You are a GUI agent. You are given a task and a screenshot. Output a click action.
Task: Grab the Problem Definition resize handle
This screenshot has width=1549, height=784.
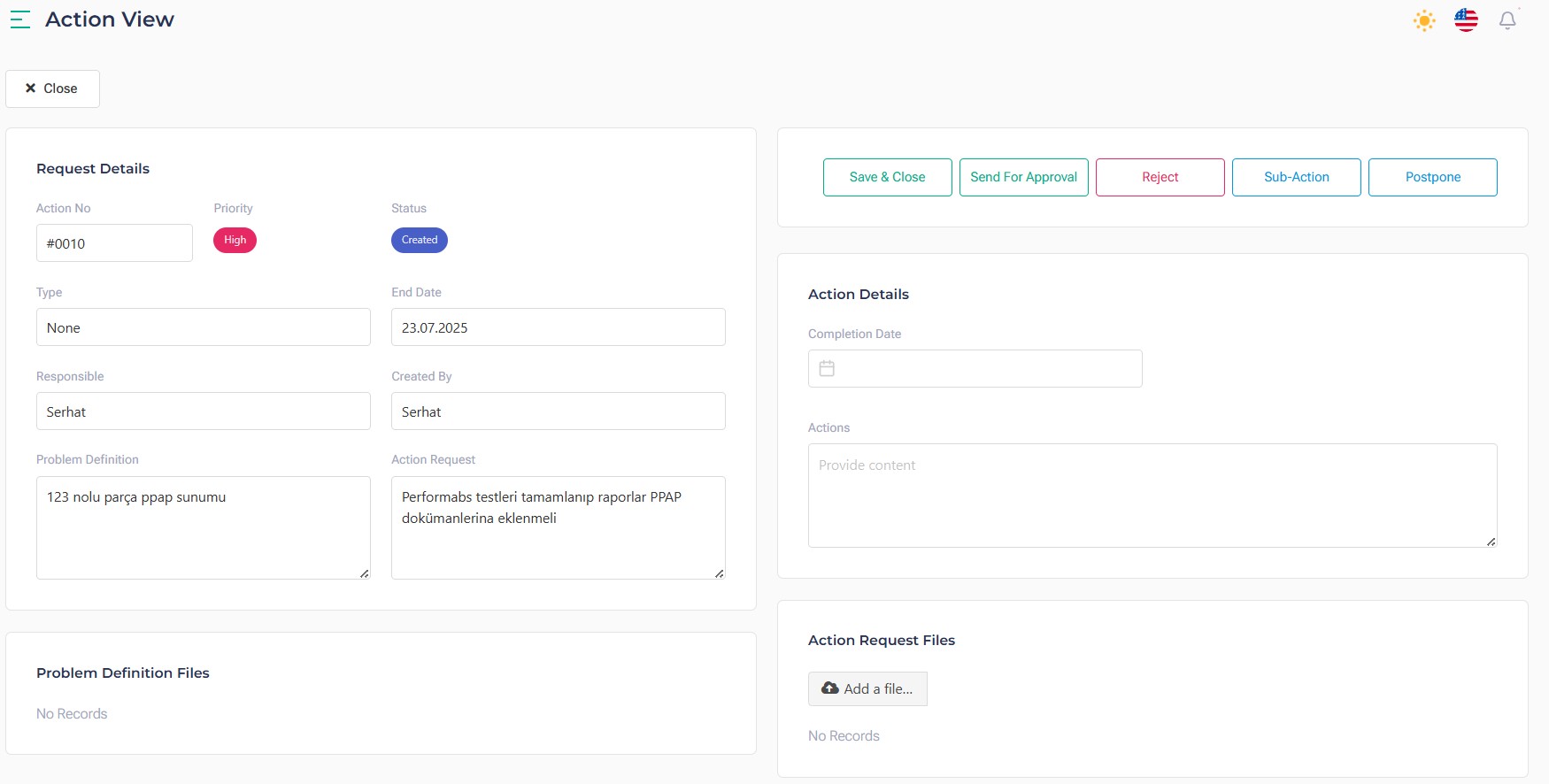point(364,573)
